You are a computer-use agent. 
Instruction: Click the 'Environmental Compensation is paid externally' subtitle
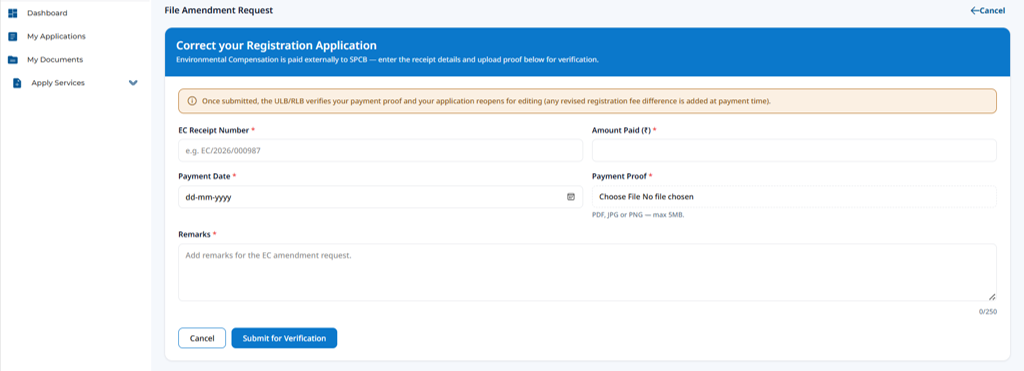tap(387, 60)
